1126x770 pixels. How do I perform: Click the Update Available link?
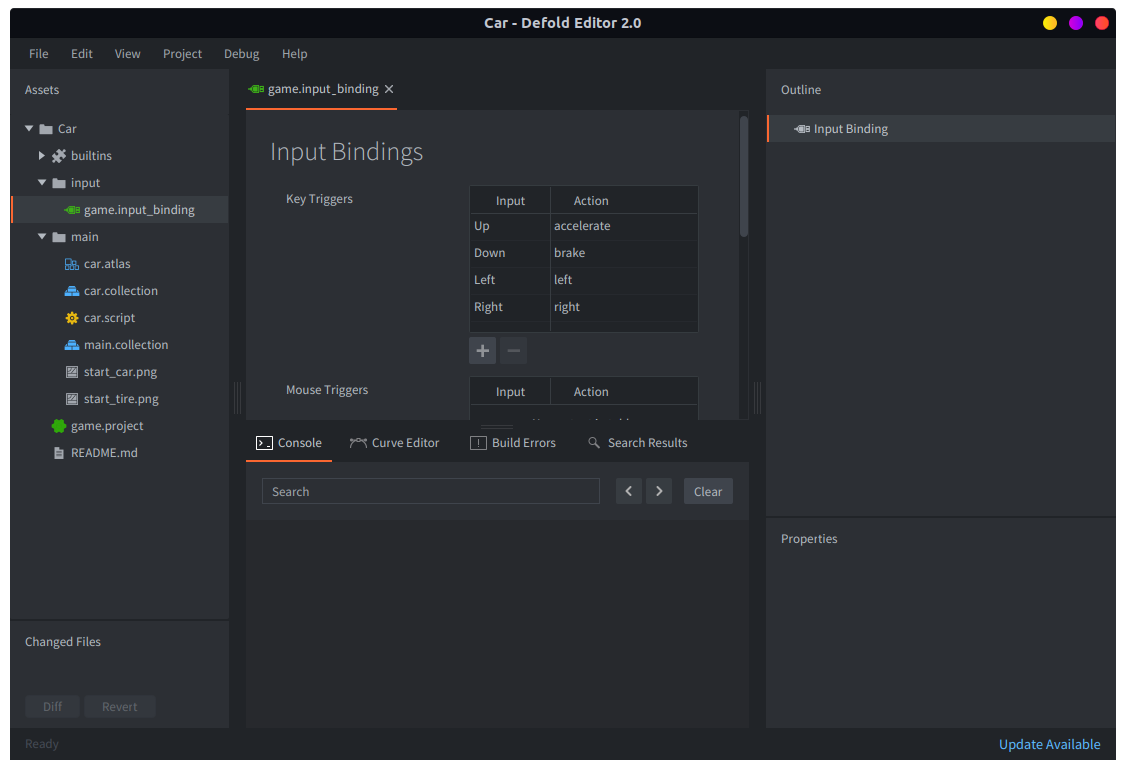click(1049, 744)
